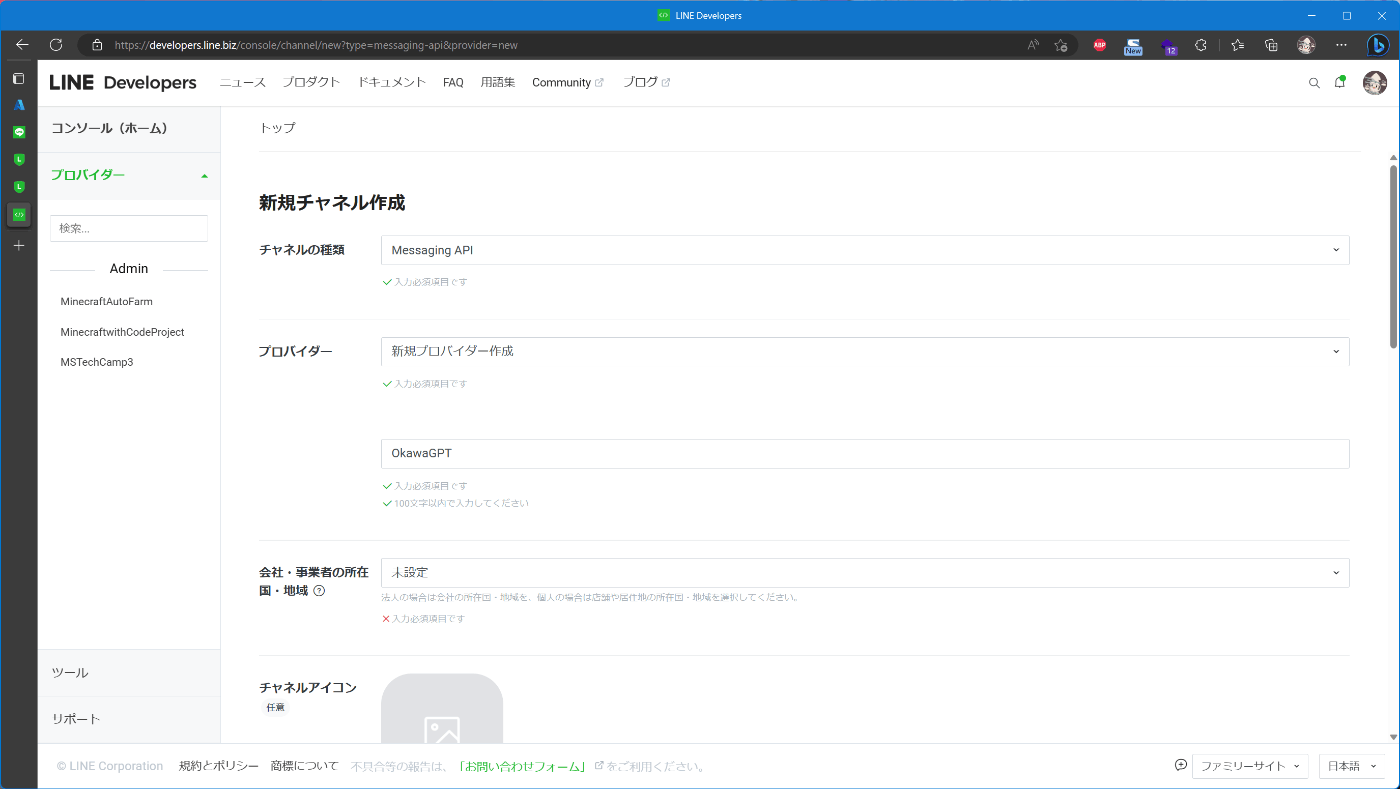The width and height of the screenshot is (1400, 789).
Task: Select the MinecraftAutoFarm provider
Action: (x=106, y=301)
